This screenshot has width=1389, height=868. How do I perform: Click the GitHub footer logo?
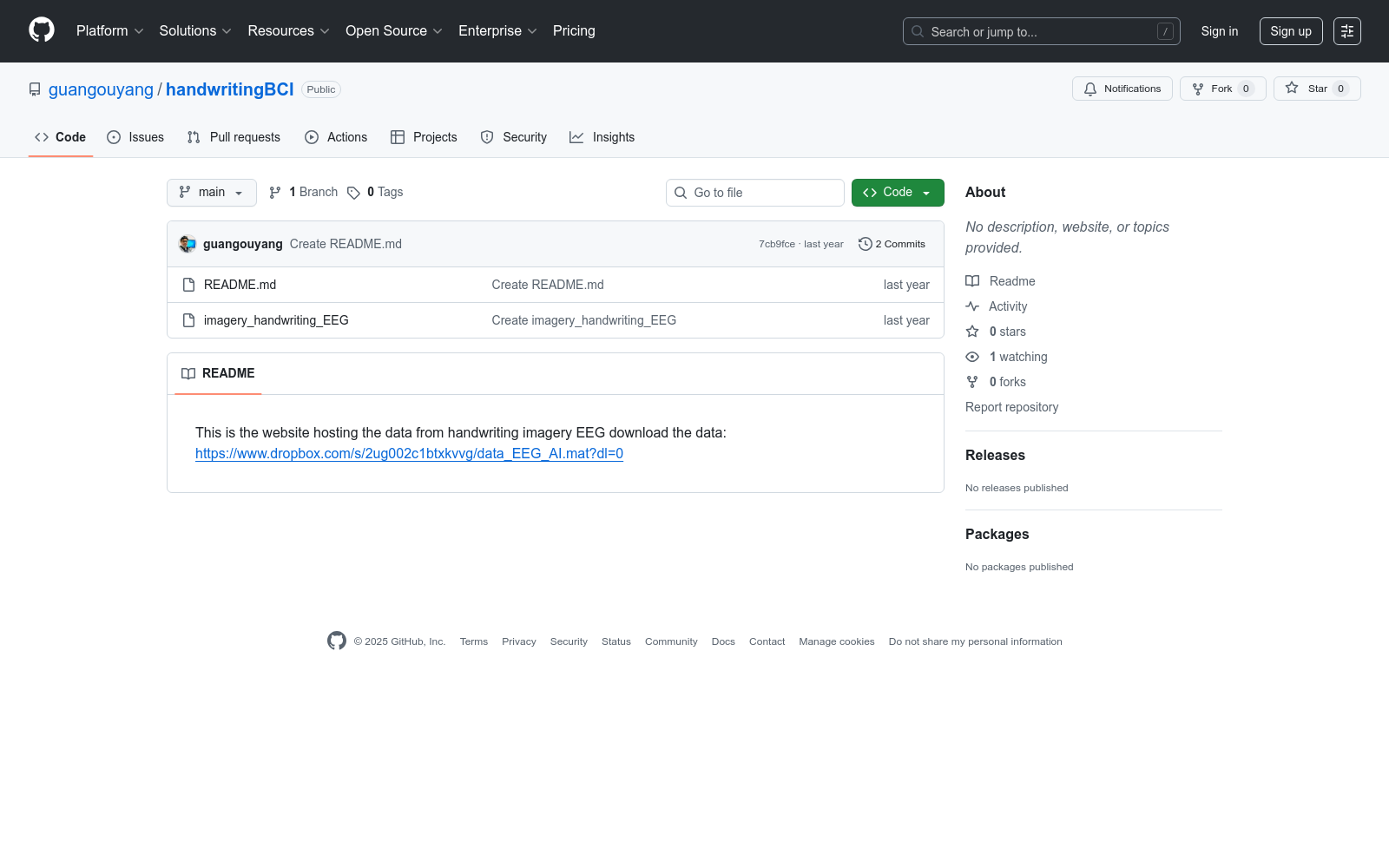point(337,641)
